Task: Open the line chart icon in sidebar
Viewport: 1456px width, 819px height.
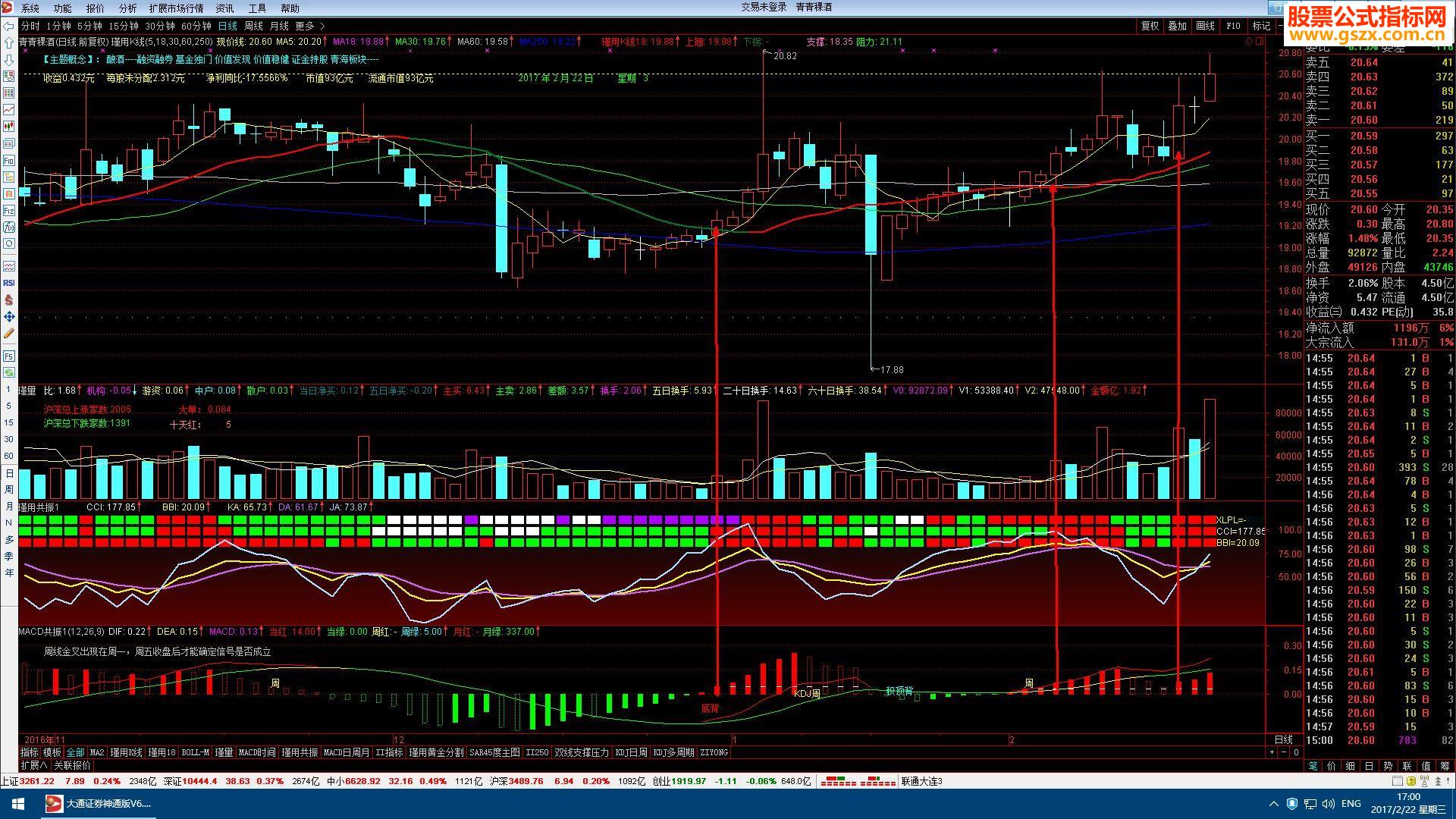Action: click(x=8, y=109)
